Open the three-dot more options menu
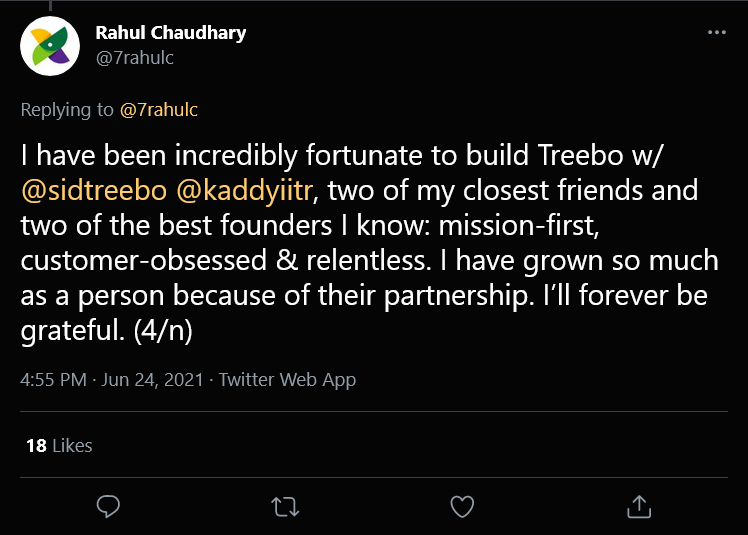This screenshot has height=535, width=748. pos(716,32)
